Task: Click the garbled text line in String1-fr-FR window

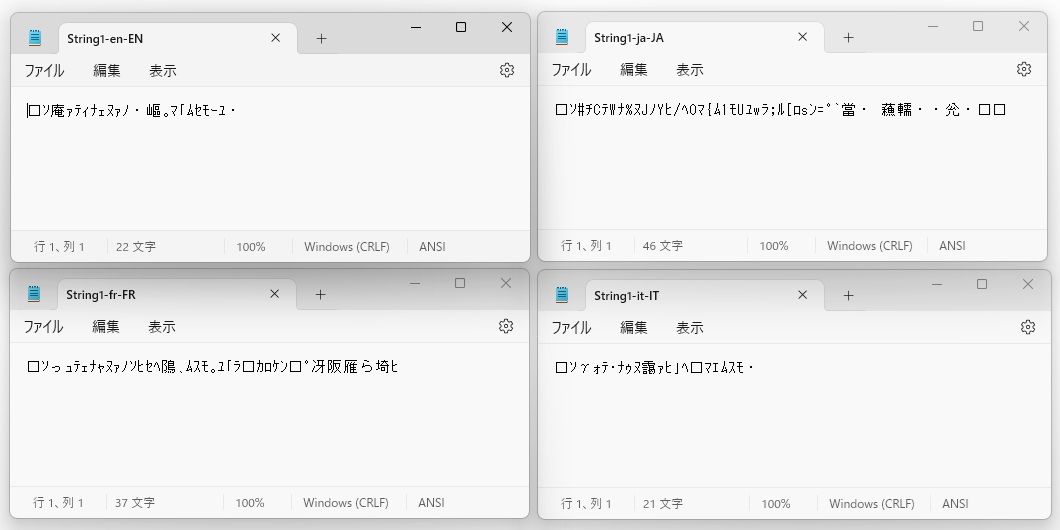Action: pyautogui.click(x=212, y=366)
